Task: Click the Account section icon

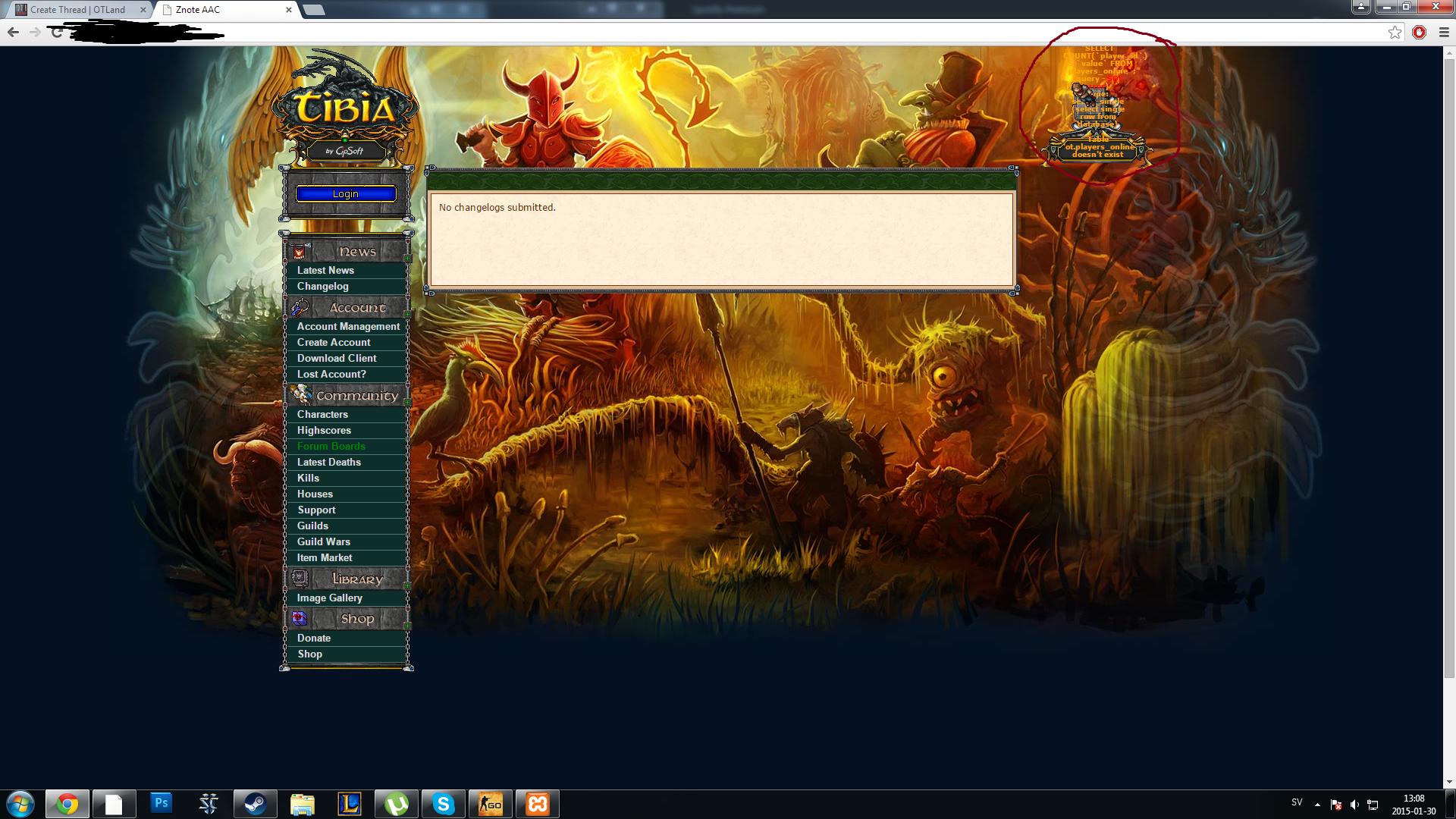Action: tap(300, 307)
